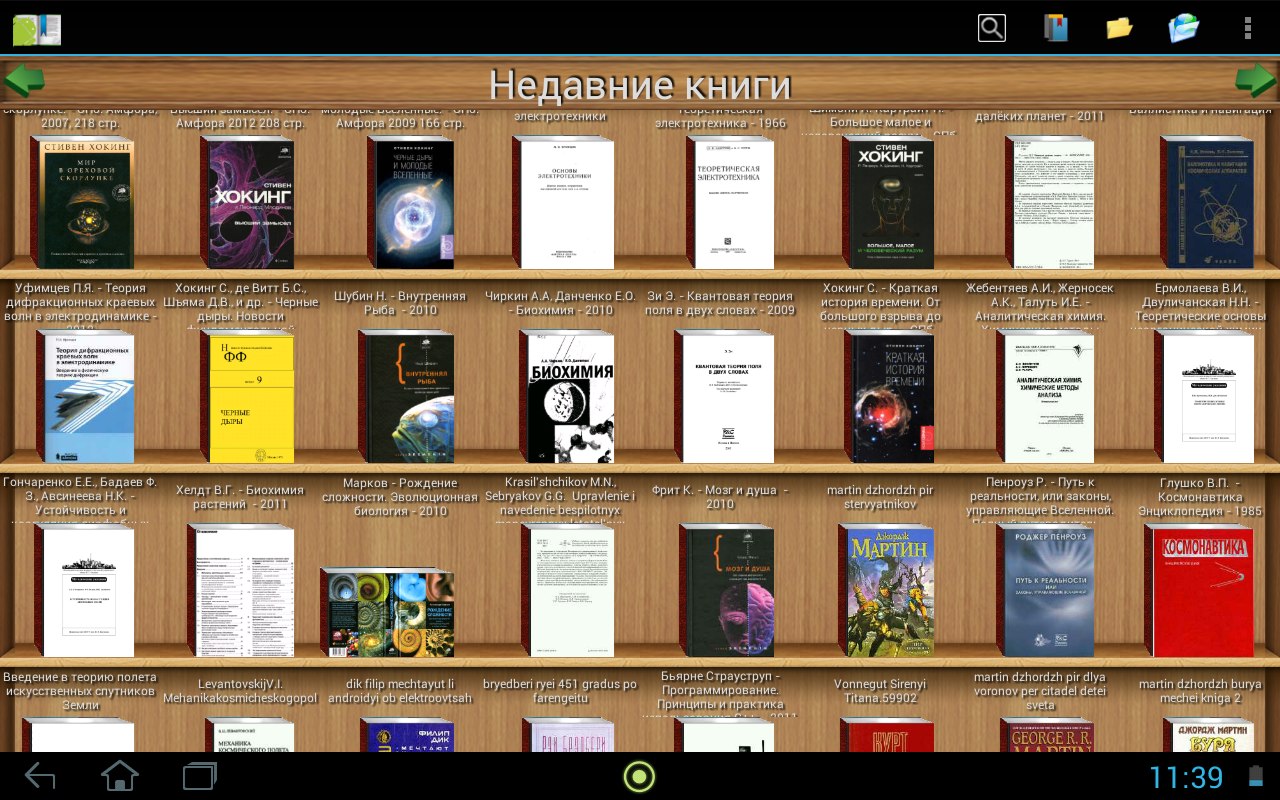Viewport: 1280px width, 800px height.
Task: Select title 'Введение в теорию полета искусственных спутников'
Action: tap(80, 690)
